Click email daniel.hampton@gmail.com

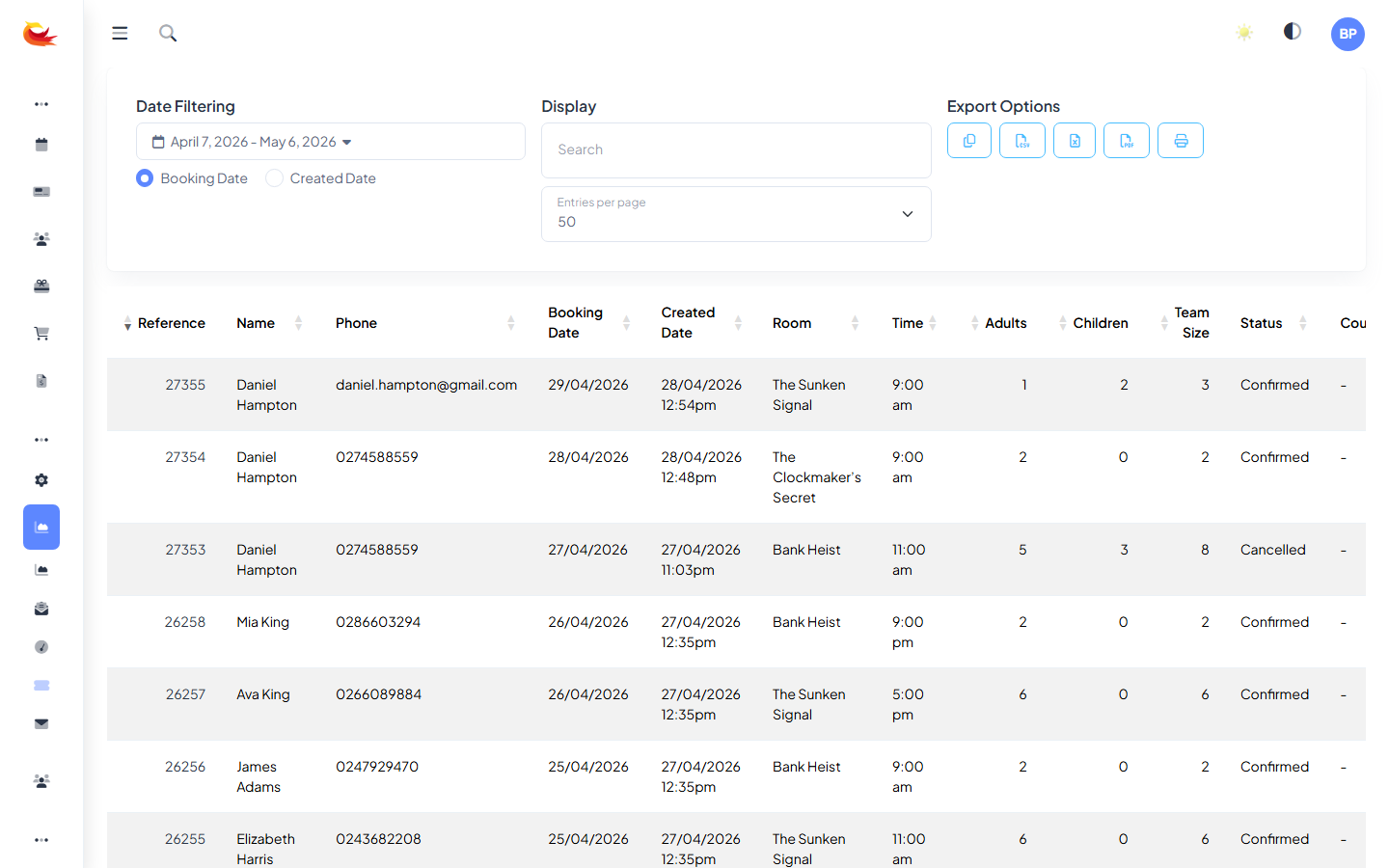click(426, 385)
